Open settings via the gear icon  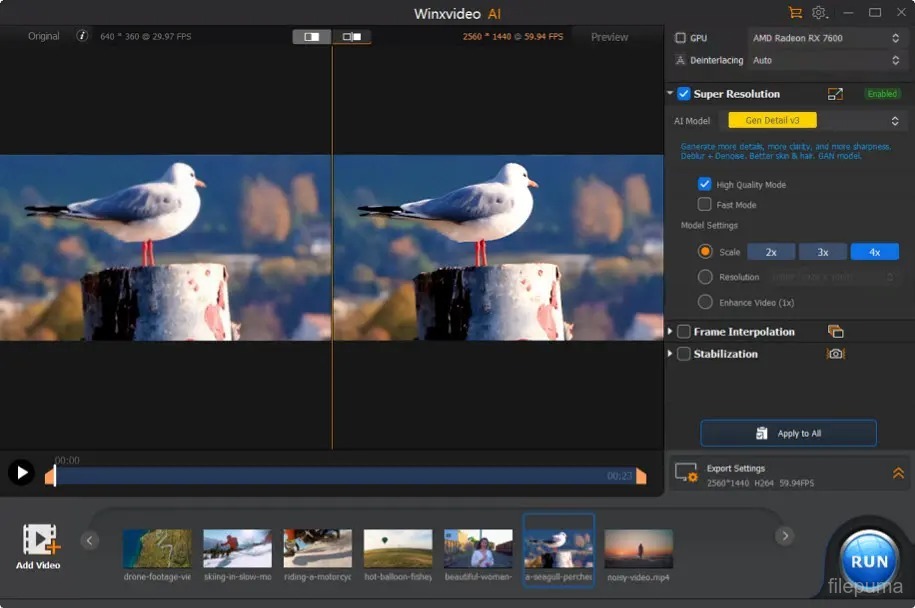tap(819, 13)
